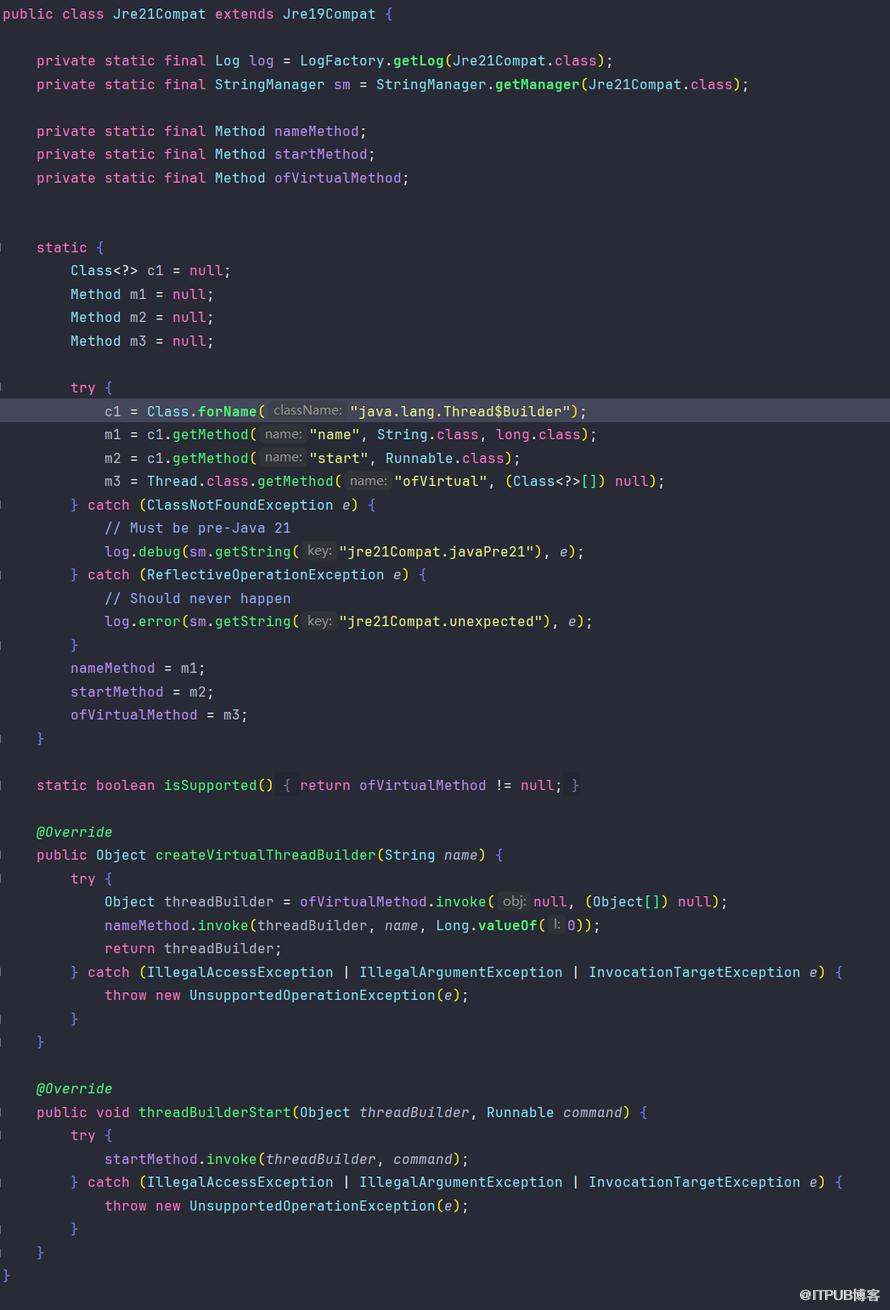Click log.error call
This screenshot has width=890, height=1310.
(x=142, y=621)
